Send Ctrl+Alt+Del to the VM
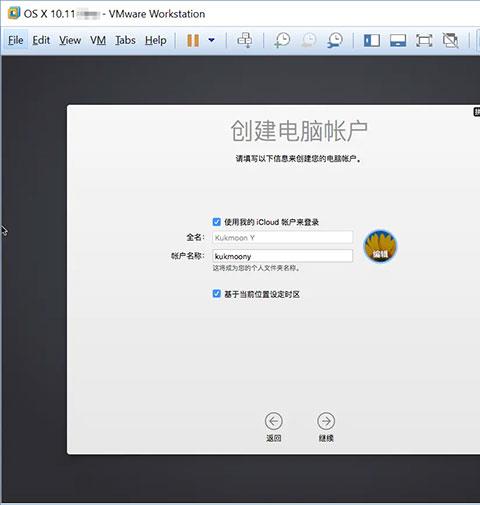Image resolution: width=480 pixels, height=505 pixels. click(245, 40)
